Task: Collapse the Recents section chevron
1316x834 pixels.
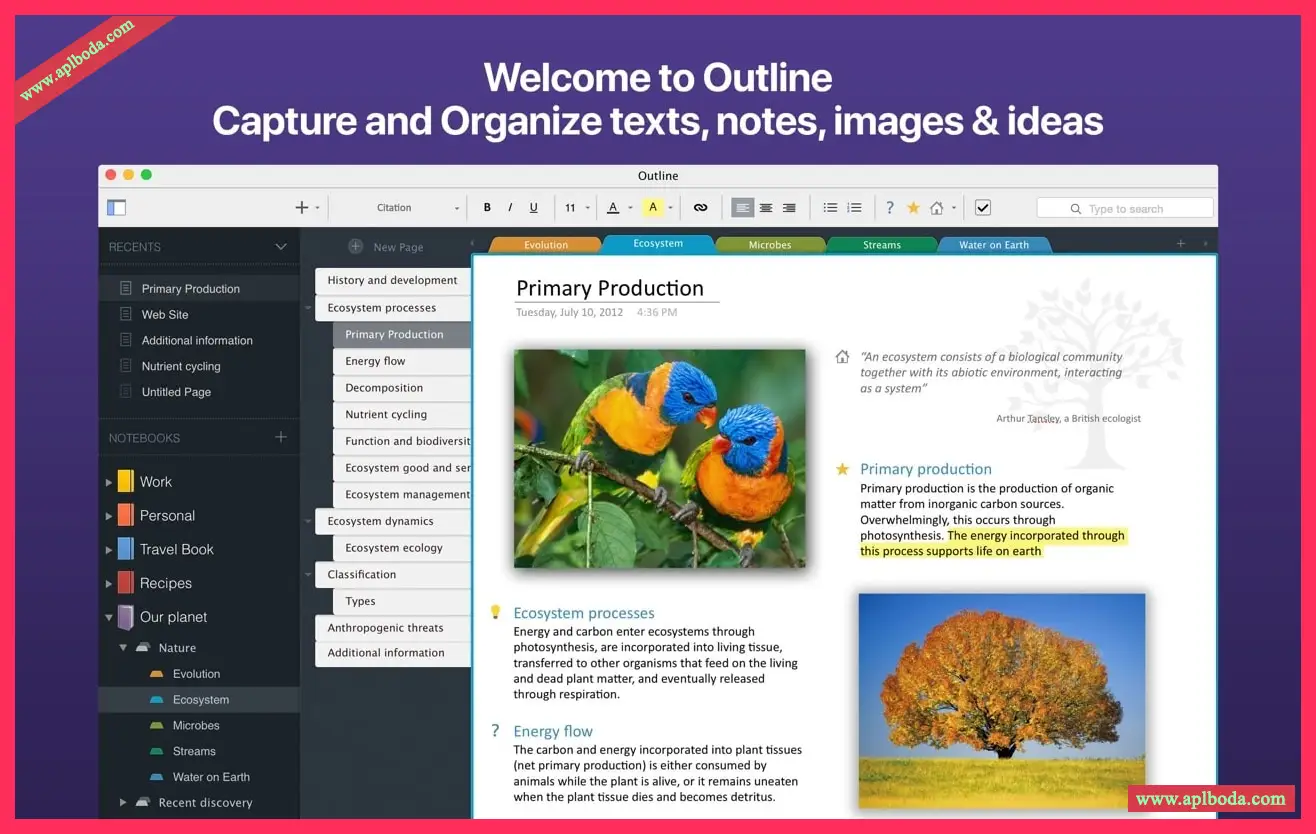Action: click(281, 247)
